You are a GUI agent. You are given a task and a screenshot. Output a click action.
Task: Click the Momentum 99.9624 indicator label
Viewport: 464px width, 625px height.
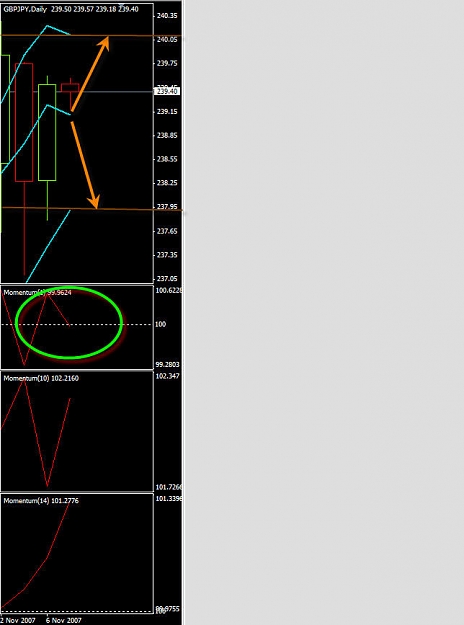pyautogui.click(x=37, y=293)
